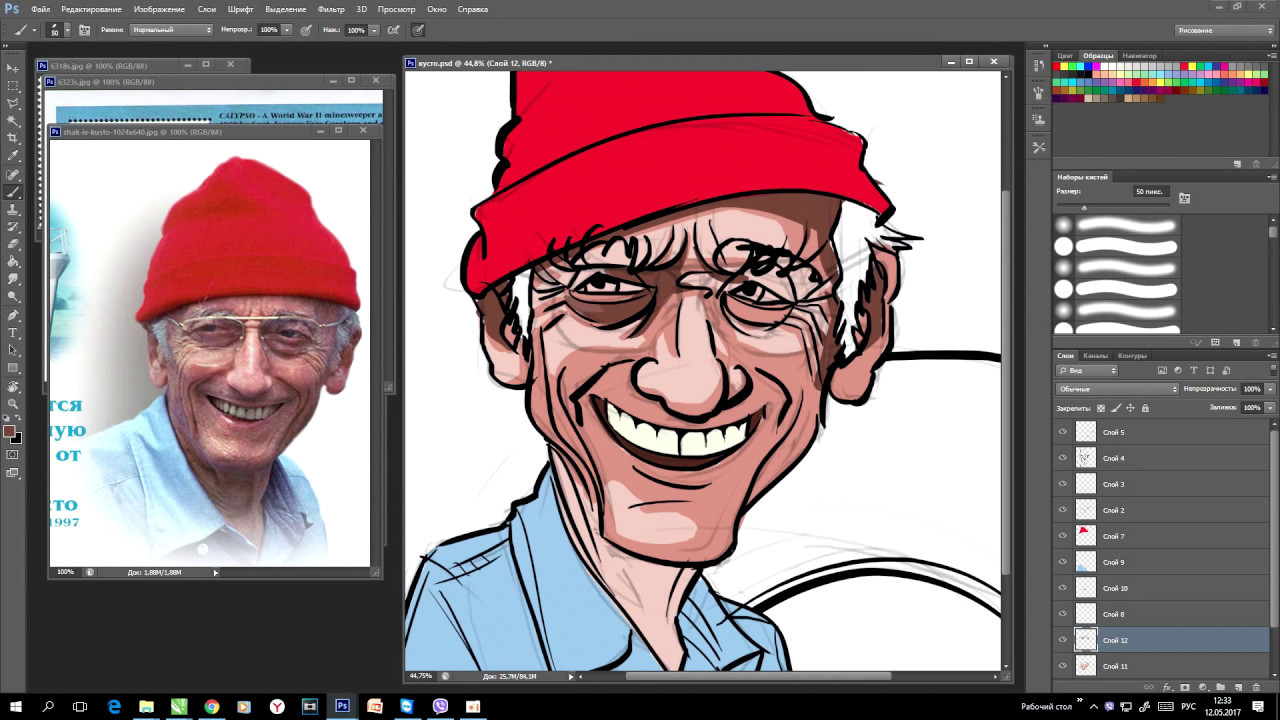The image size is (1280, 720).
Task: Select the Crop tool in the toolbox
Action: pyautogui.click(x=13, y=138)
